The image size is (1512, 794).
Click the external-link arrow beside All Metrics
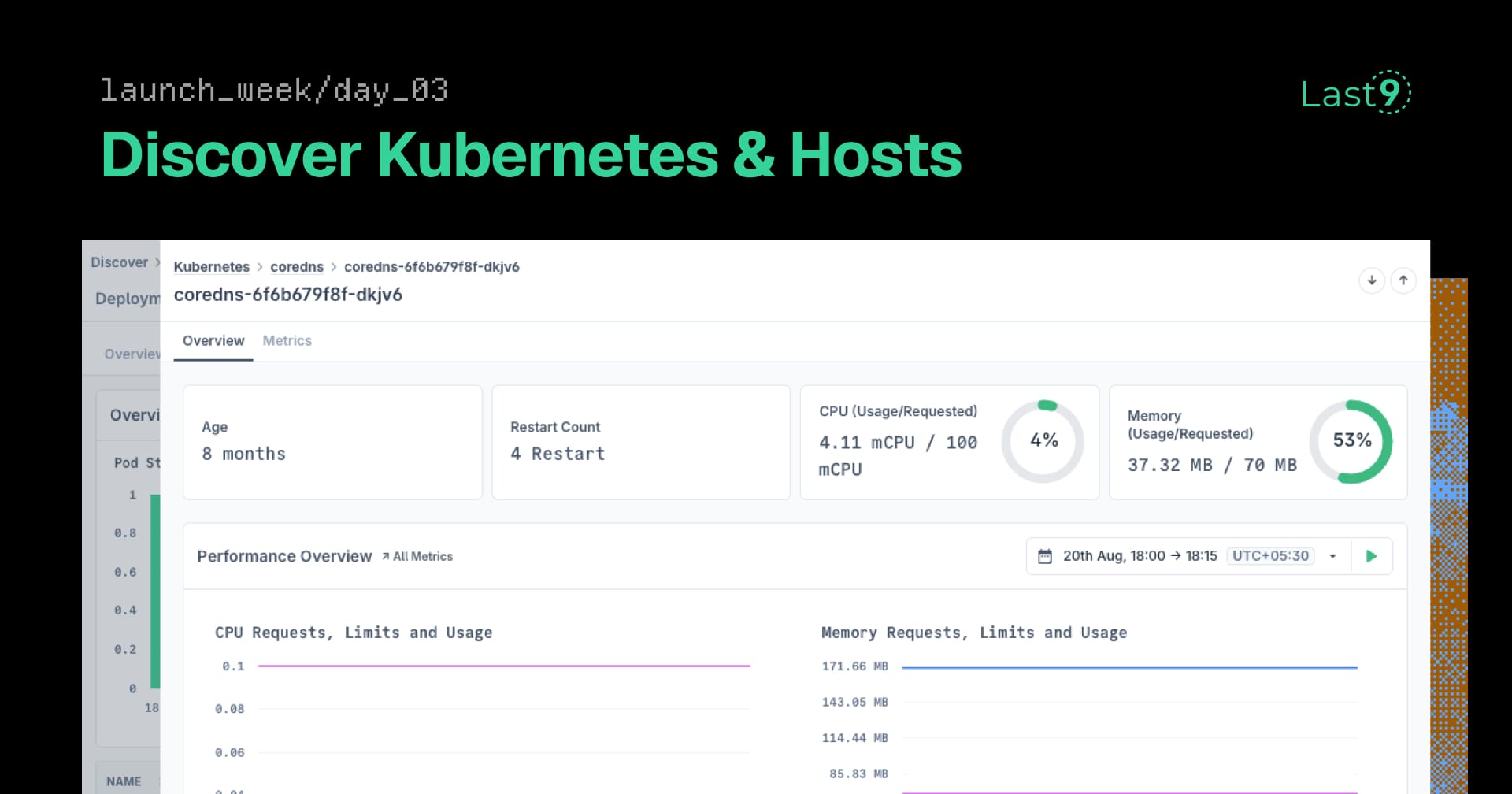click(x=385, y=555)
